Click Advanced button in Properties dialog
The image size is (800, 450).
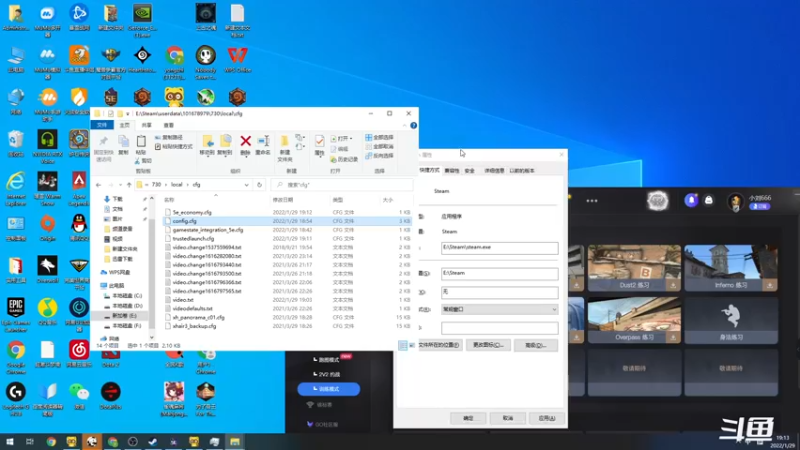click(x=536, y=345)
